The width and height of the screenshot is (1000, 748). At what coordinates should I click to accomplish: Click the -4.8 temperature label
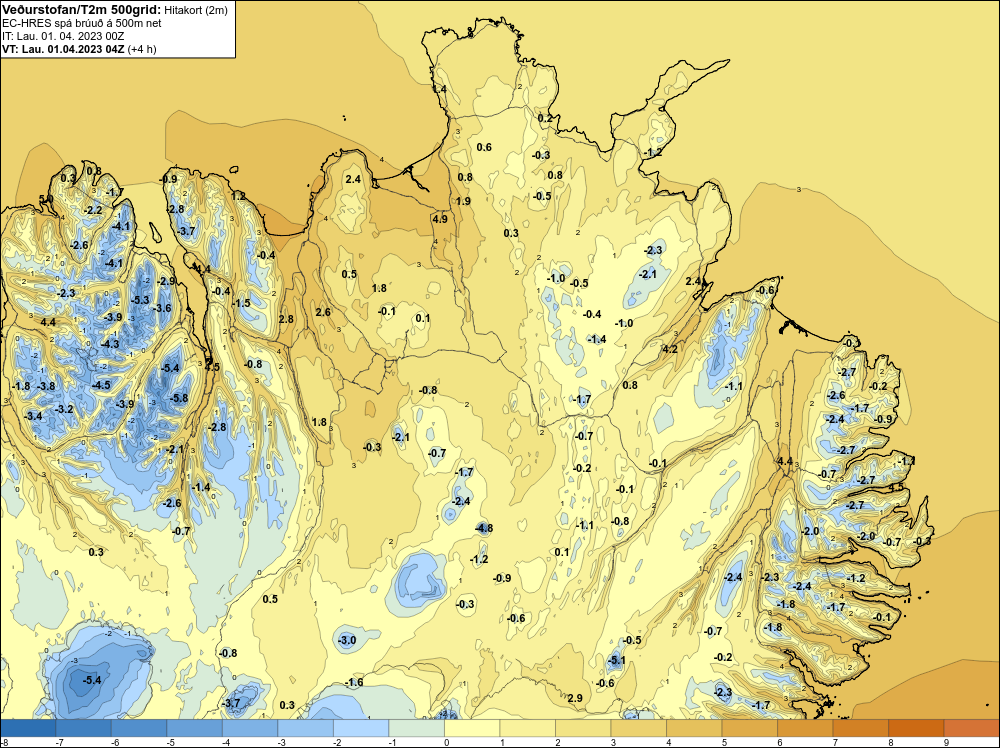(x=485, y=528)
